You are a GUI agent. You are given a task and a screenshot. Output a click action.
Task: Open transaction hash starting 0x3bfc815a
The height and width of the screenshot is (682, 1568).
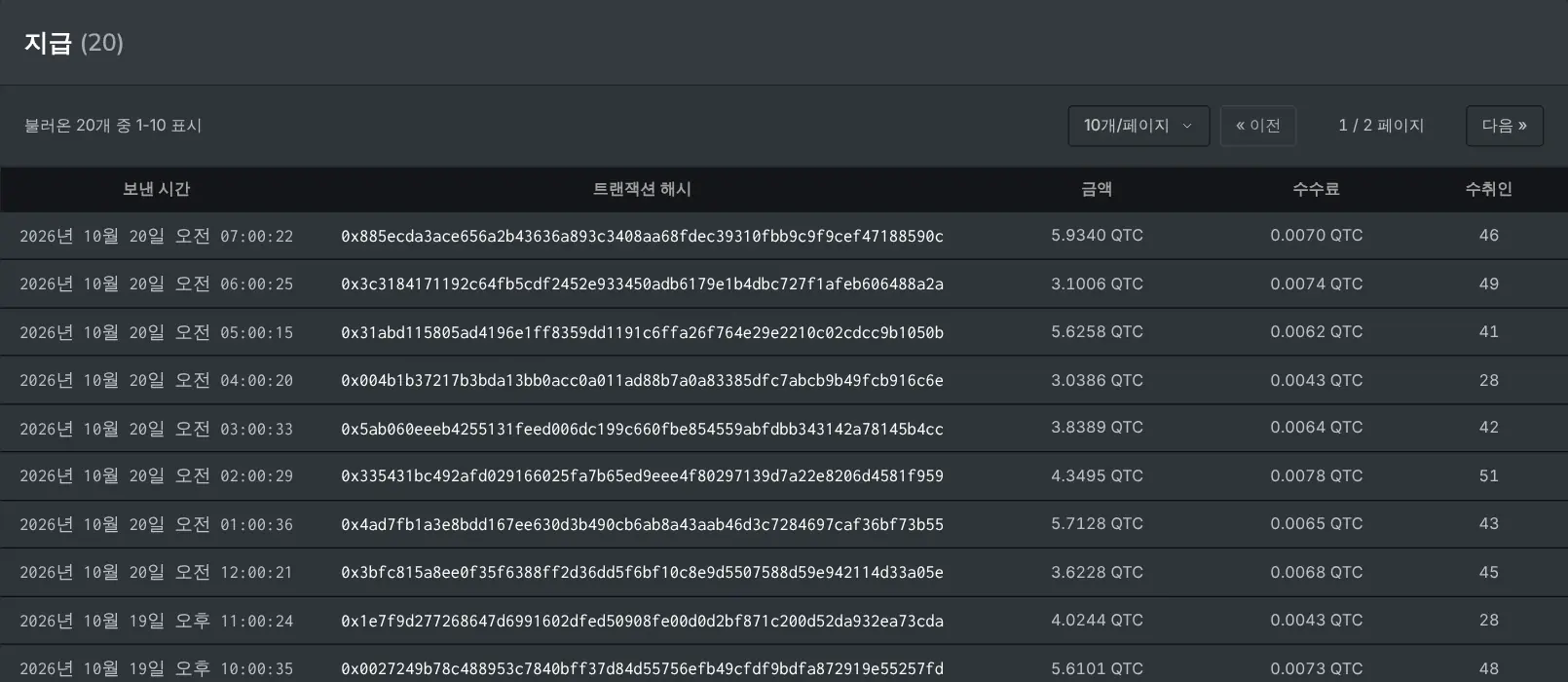click(642, 573)
